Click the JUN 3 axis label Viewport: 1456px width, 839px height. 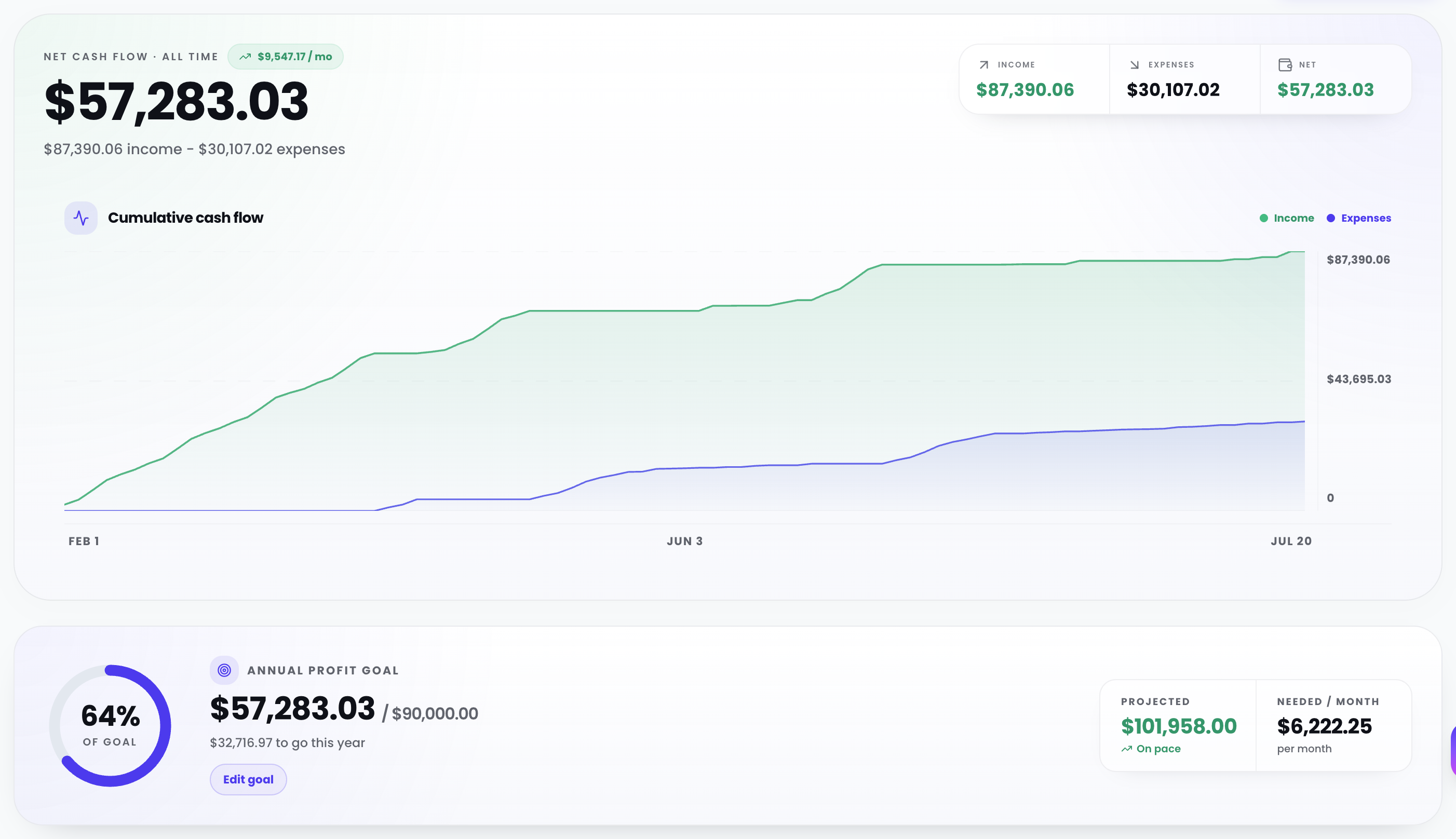[x=684, y=541]
